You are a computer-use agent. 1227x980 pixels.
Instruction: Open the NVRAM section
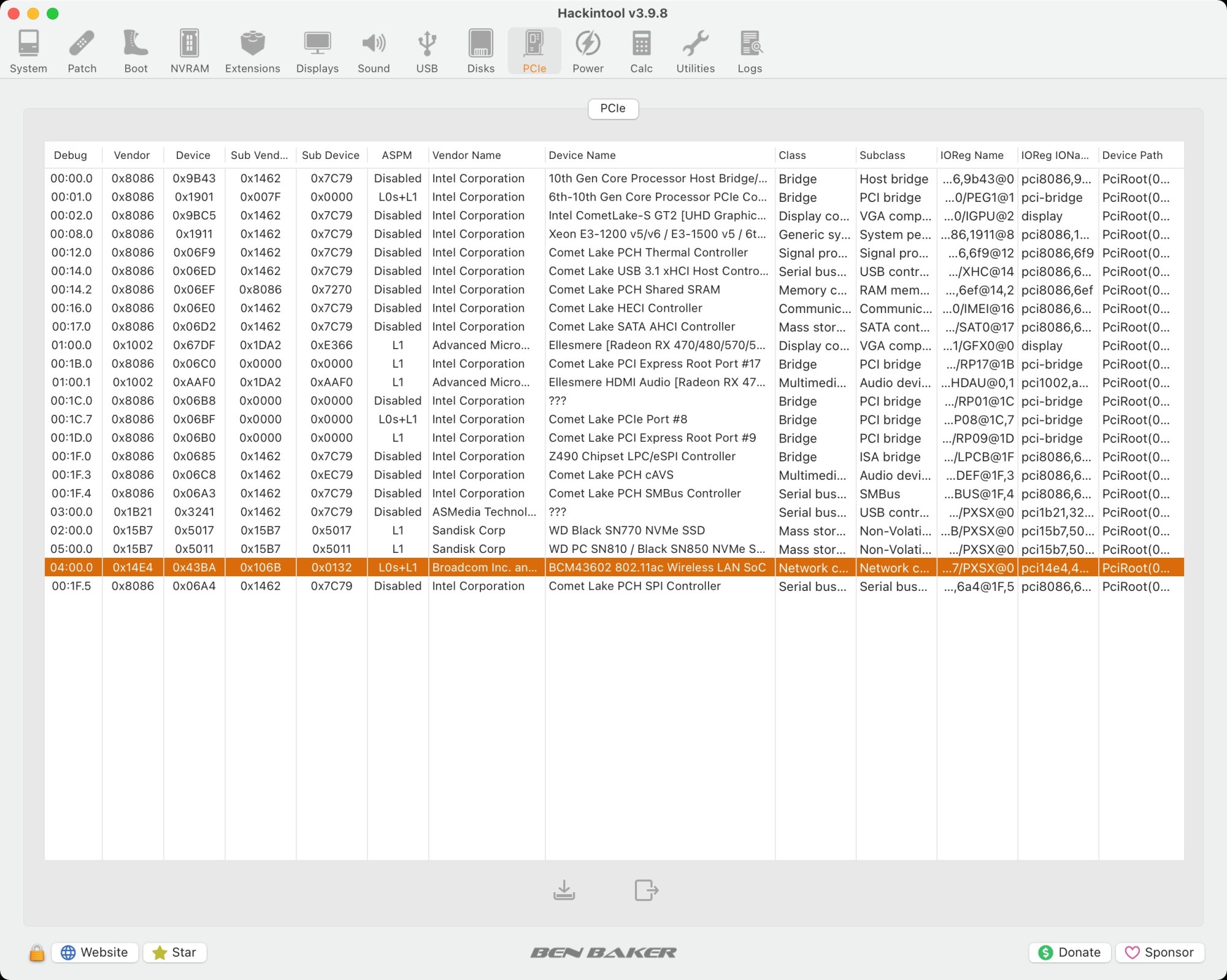point(190,52)
